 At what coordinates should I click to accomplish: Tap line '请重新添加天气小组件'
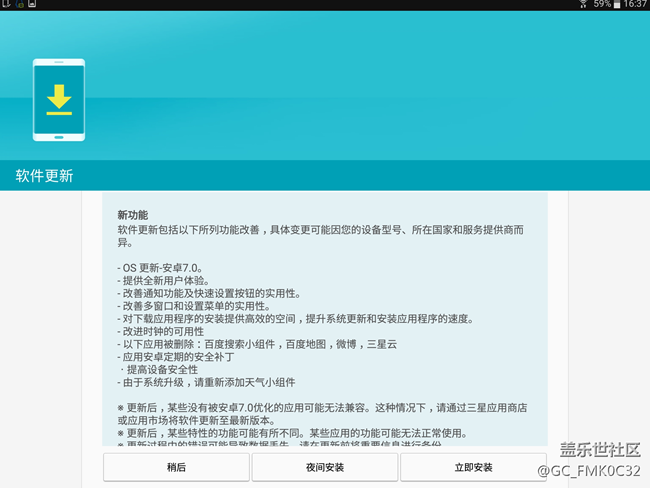(x=206, y=382)
